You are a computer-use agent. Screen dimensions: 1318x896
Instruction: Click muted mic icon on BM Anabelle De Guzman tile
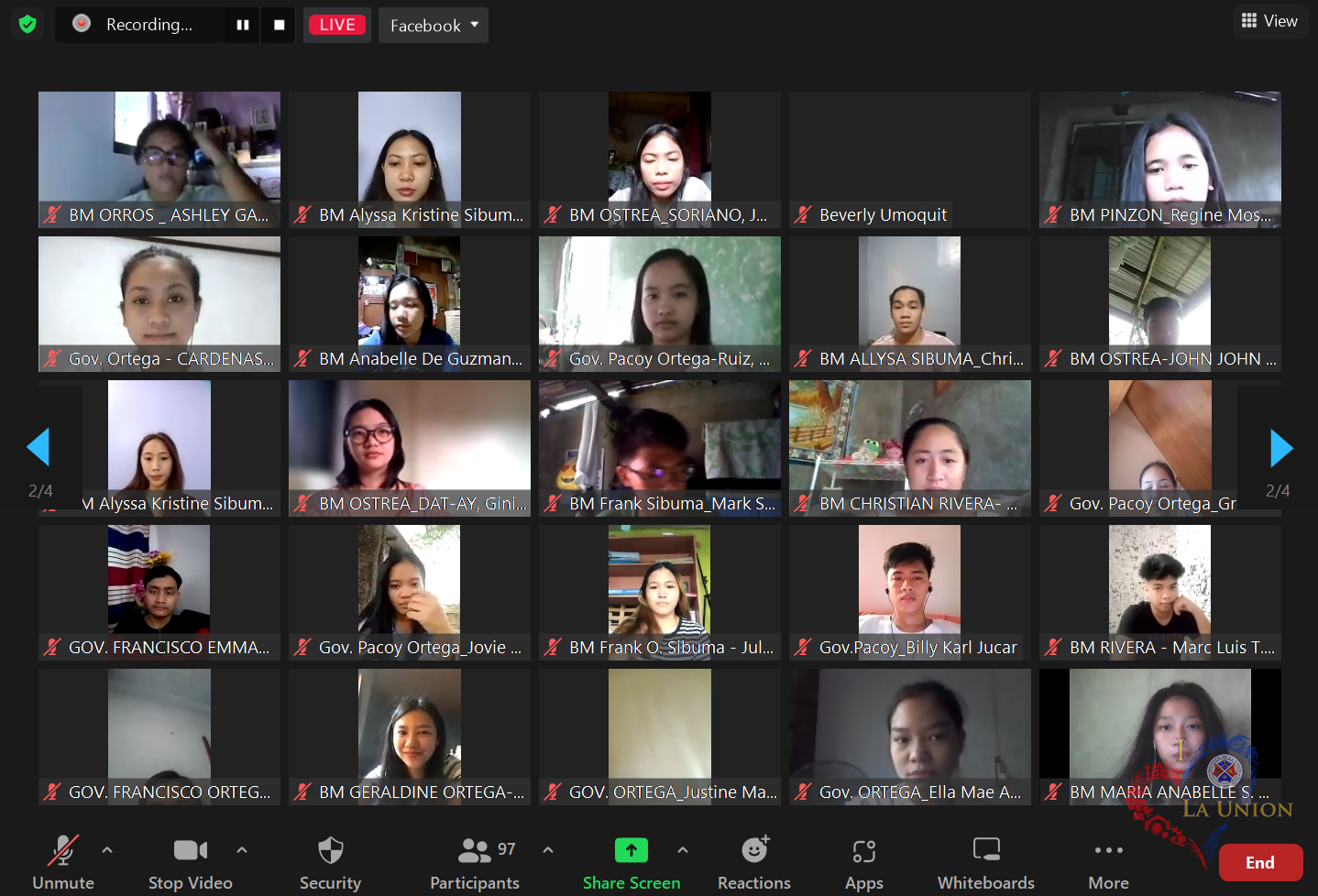pos(302,359)
